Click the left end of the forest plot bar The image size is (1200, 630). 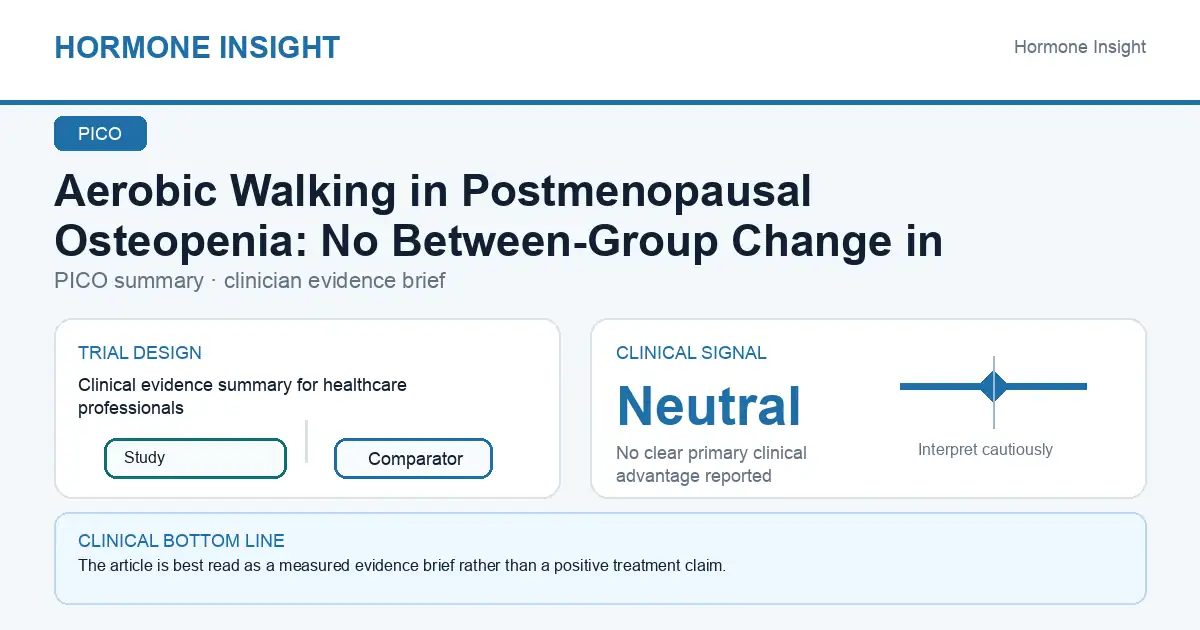tap(904, 386)
